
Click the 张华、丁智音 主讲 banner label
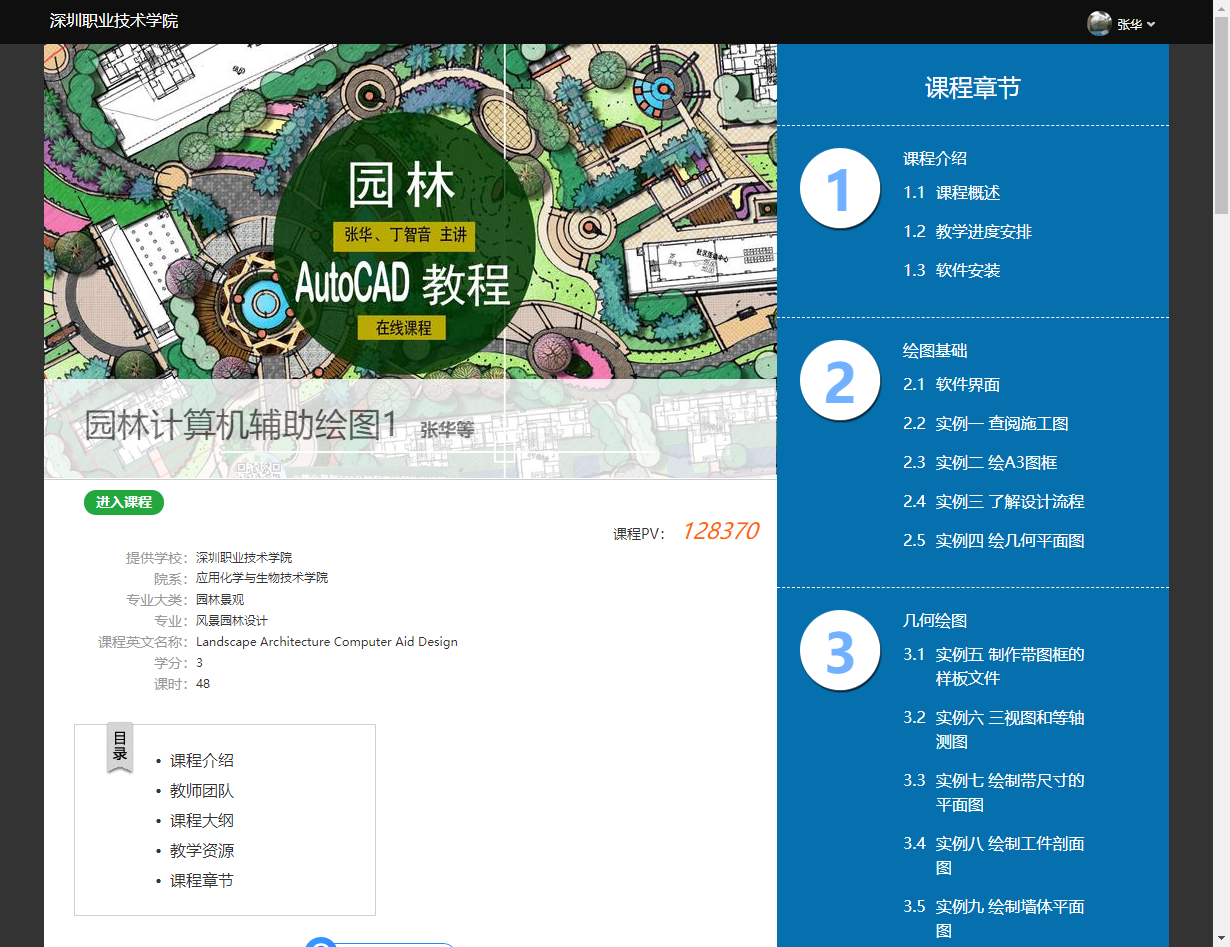pos(405,236)
